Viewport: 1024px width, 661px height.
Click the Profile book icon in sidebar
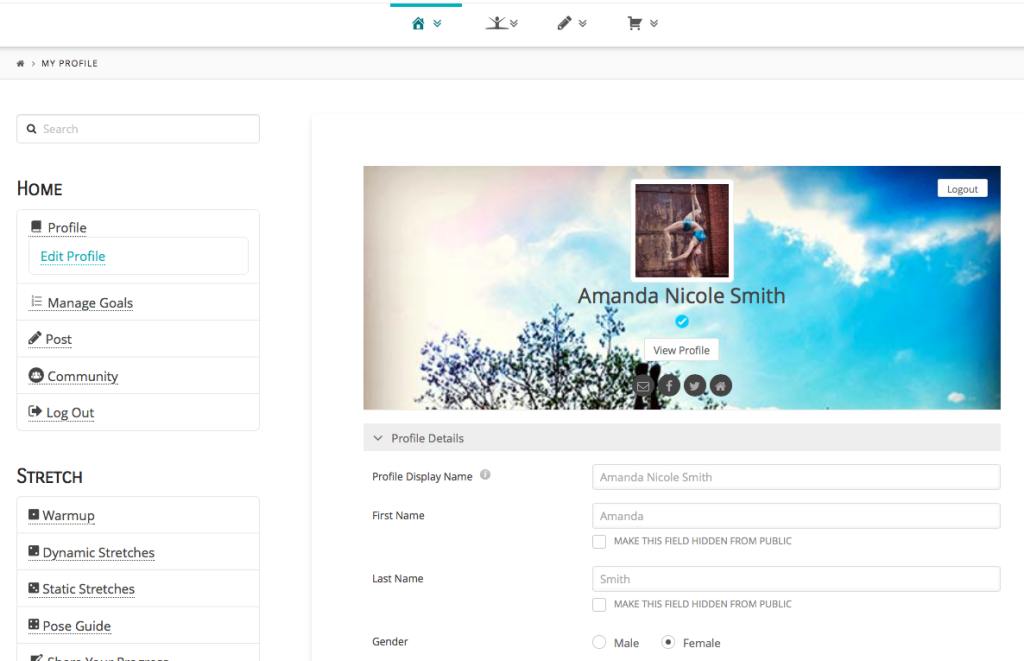pyautogui.click(x=36, y=227)
